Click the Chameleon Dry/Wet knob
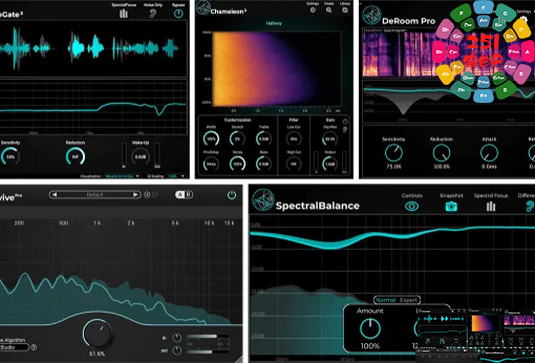Viewport: 535px width, 363px height. point(330,139)
